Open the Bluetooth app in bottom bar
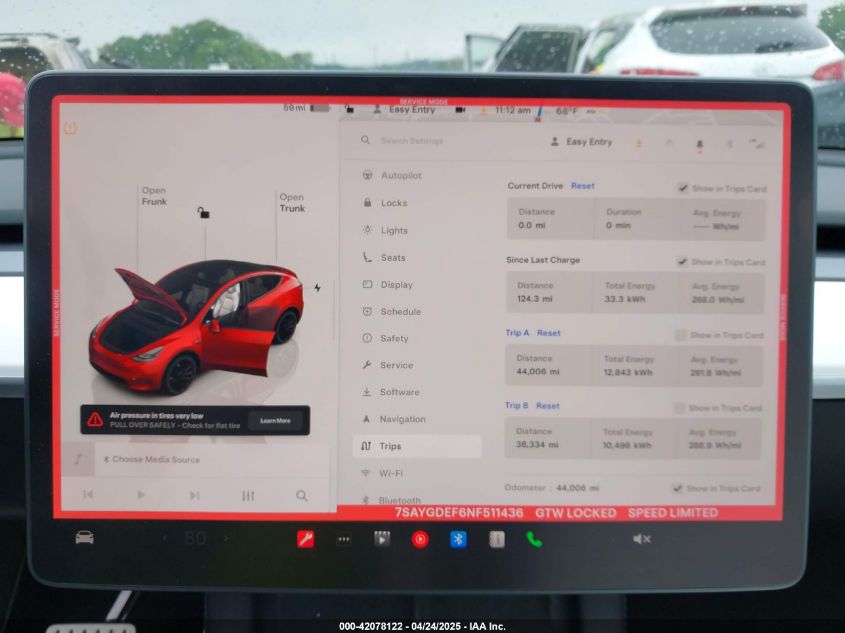 point(458,539)
